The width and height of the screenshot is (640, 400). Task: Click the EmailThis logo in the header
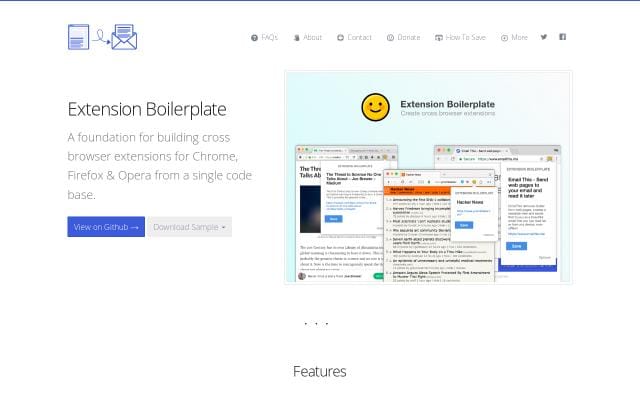pos(102,37)
